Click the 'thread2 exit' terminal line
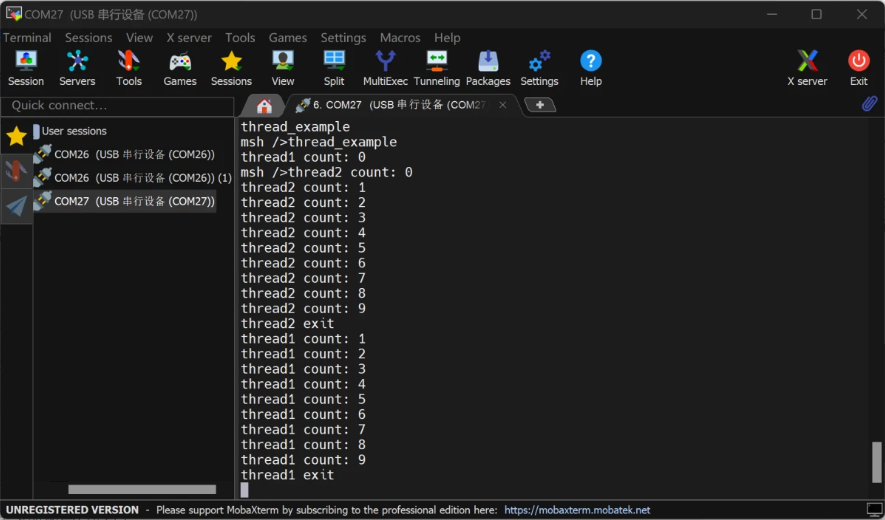 pos(287,324)
